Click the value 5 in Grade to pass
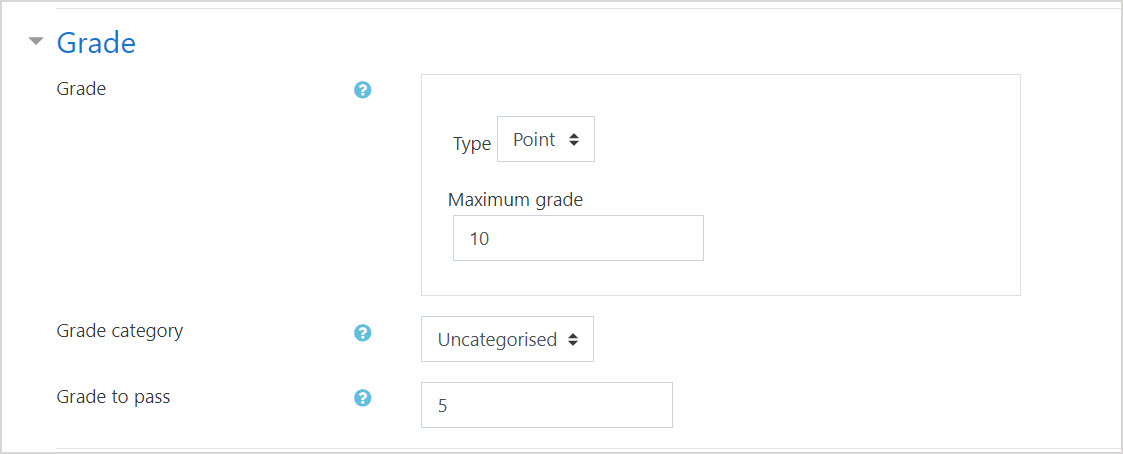This screenshot has height=454, width=1123. [443, 406]
